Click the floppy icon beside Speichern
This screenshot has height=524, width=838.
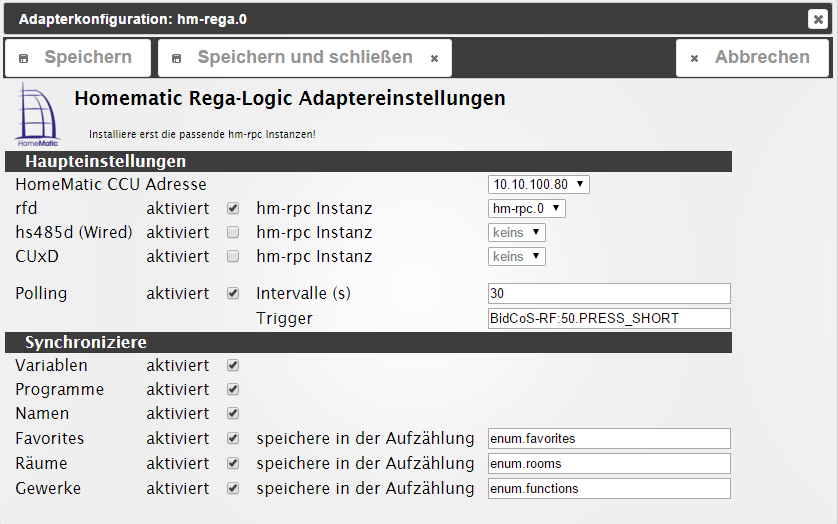24,58
